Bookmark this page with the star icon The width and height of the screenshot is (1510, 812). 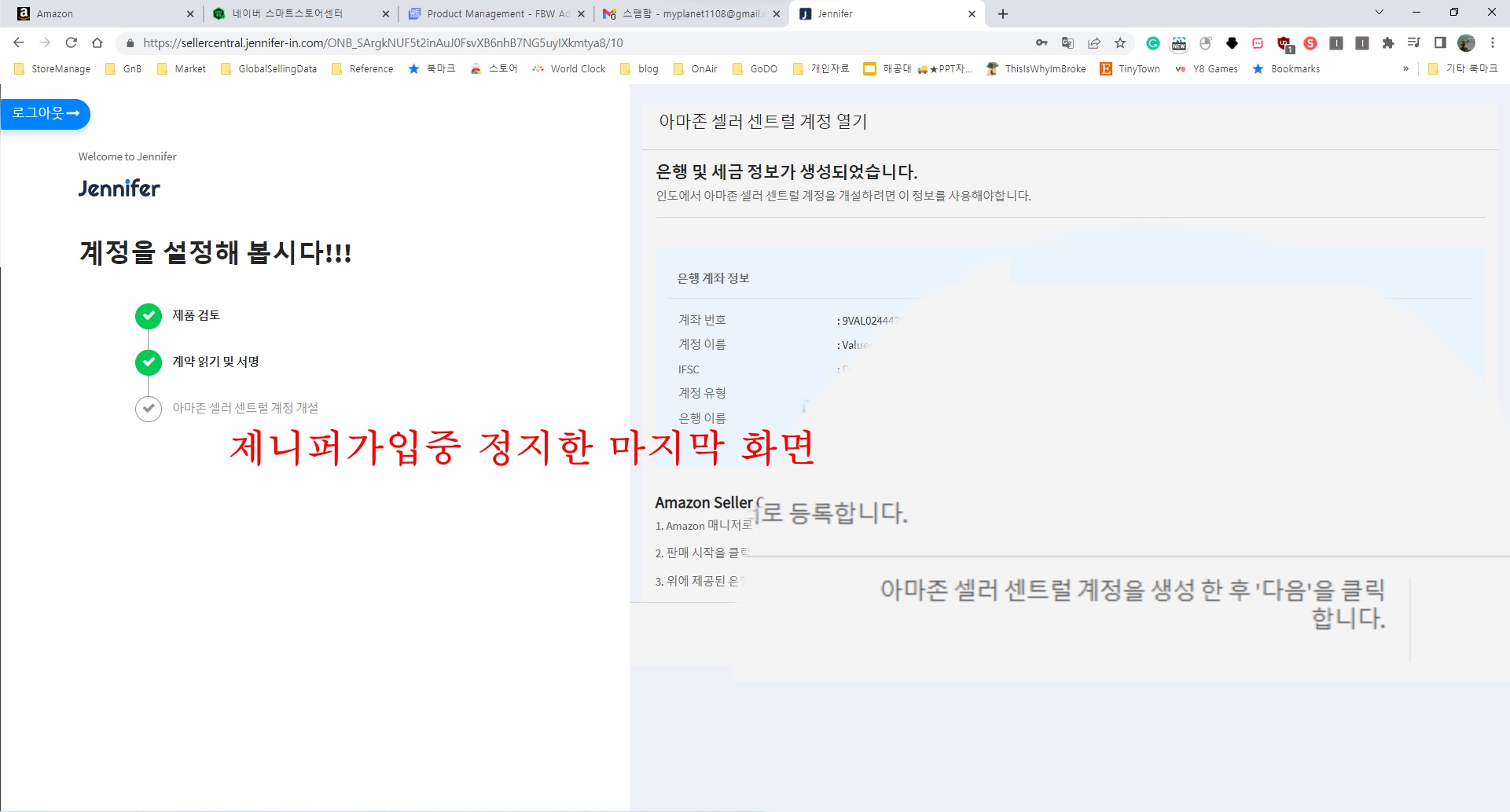pyautogui.click(x=1120, y=43)
